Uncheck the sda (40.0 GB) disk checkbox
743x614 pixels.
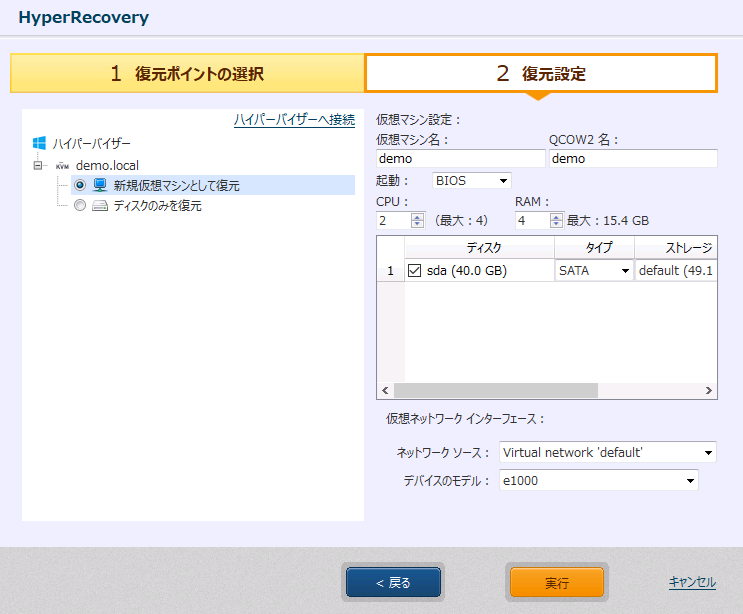(415, 270)
